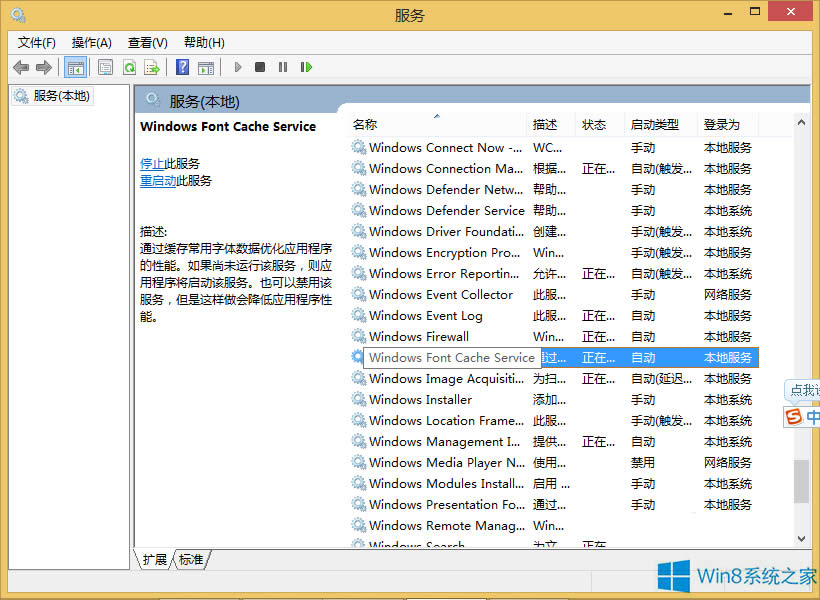Image resolution: width=820 pixels, height=600 pixels.
Task: Stop the service with the black square icon
Action: pos(259,67)
